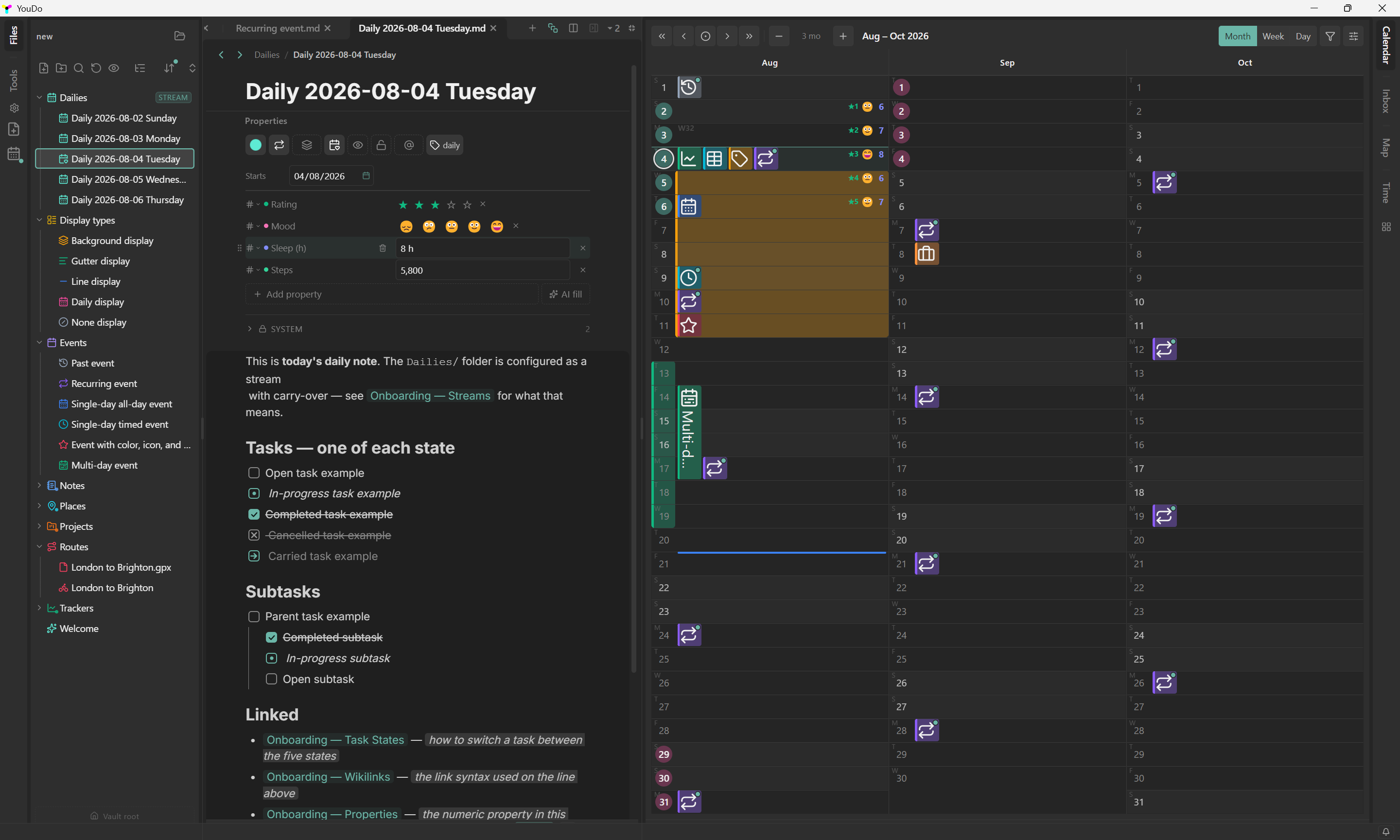
Task: Open calendar display settings sliders icon
Action: coord(1353,36)
